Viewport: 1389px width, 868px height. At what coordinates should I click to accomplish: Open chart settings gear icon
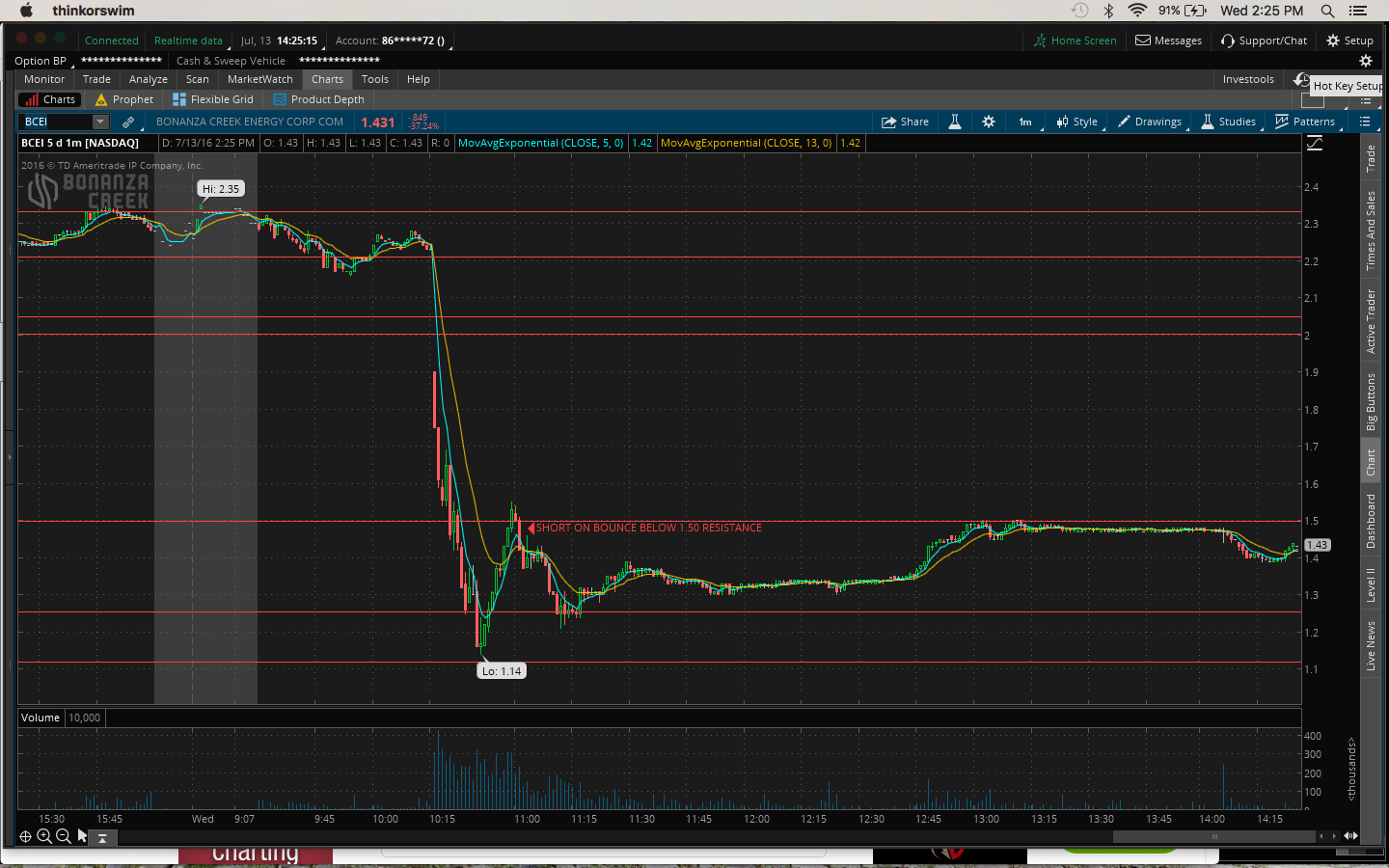[989, 122]
